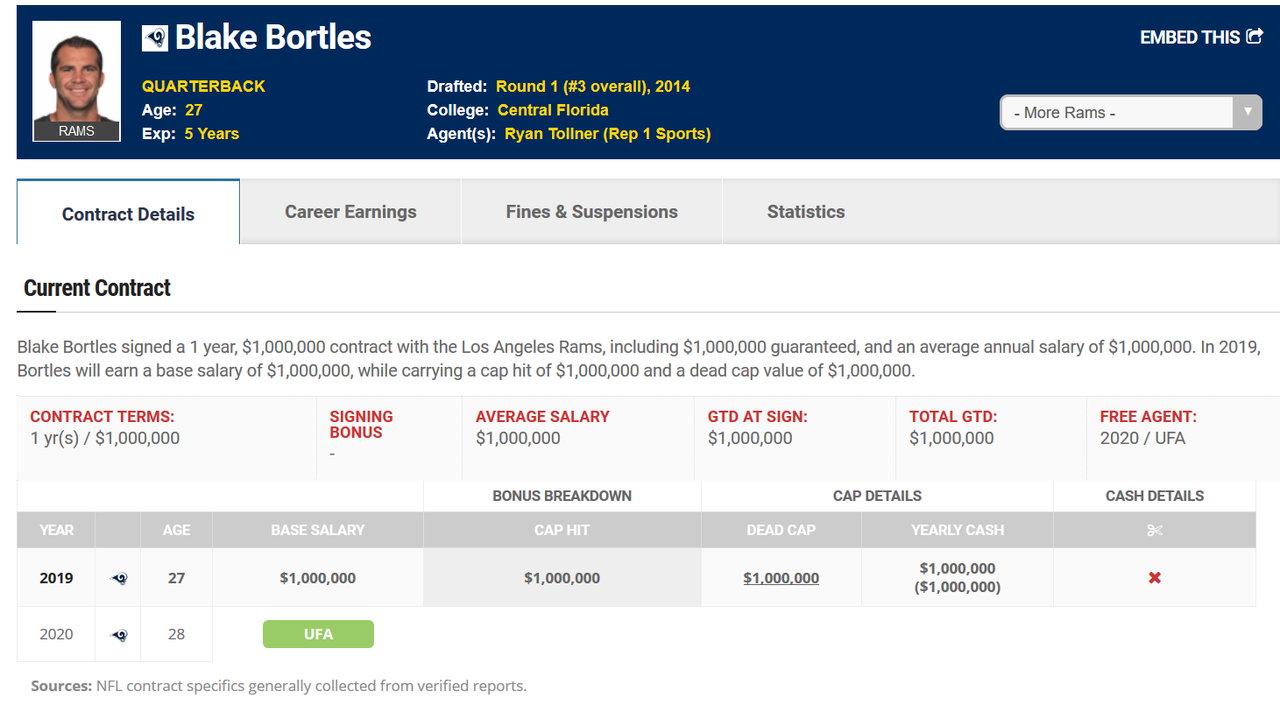
Task: Click the underlined $1,000,000 dead cap value
Action: [781, 578]
